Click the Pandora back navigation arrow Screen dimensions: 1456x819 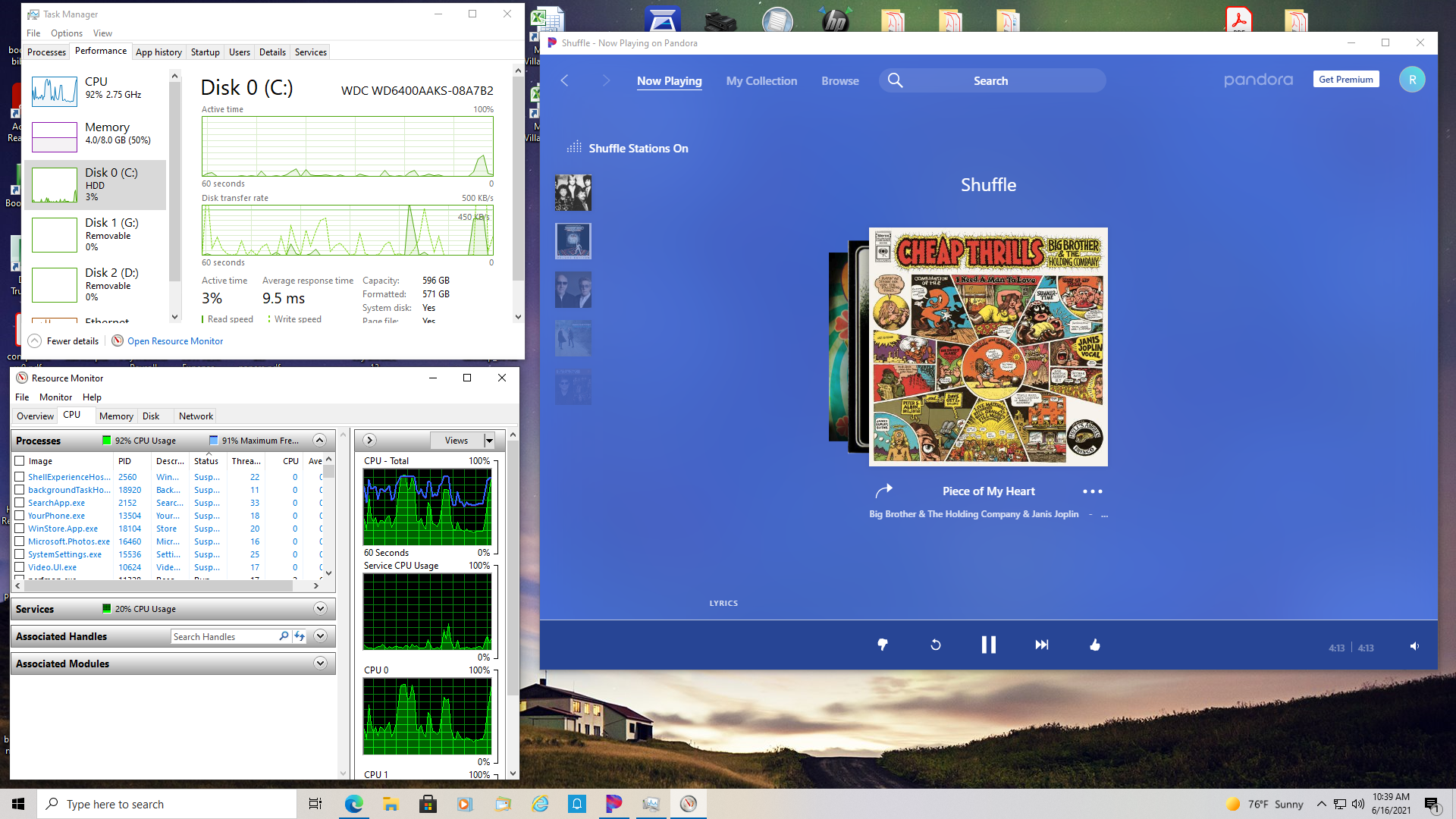click(x=564, y=80)
